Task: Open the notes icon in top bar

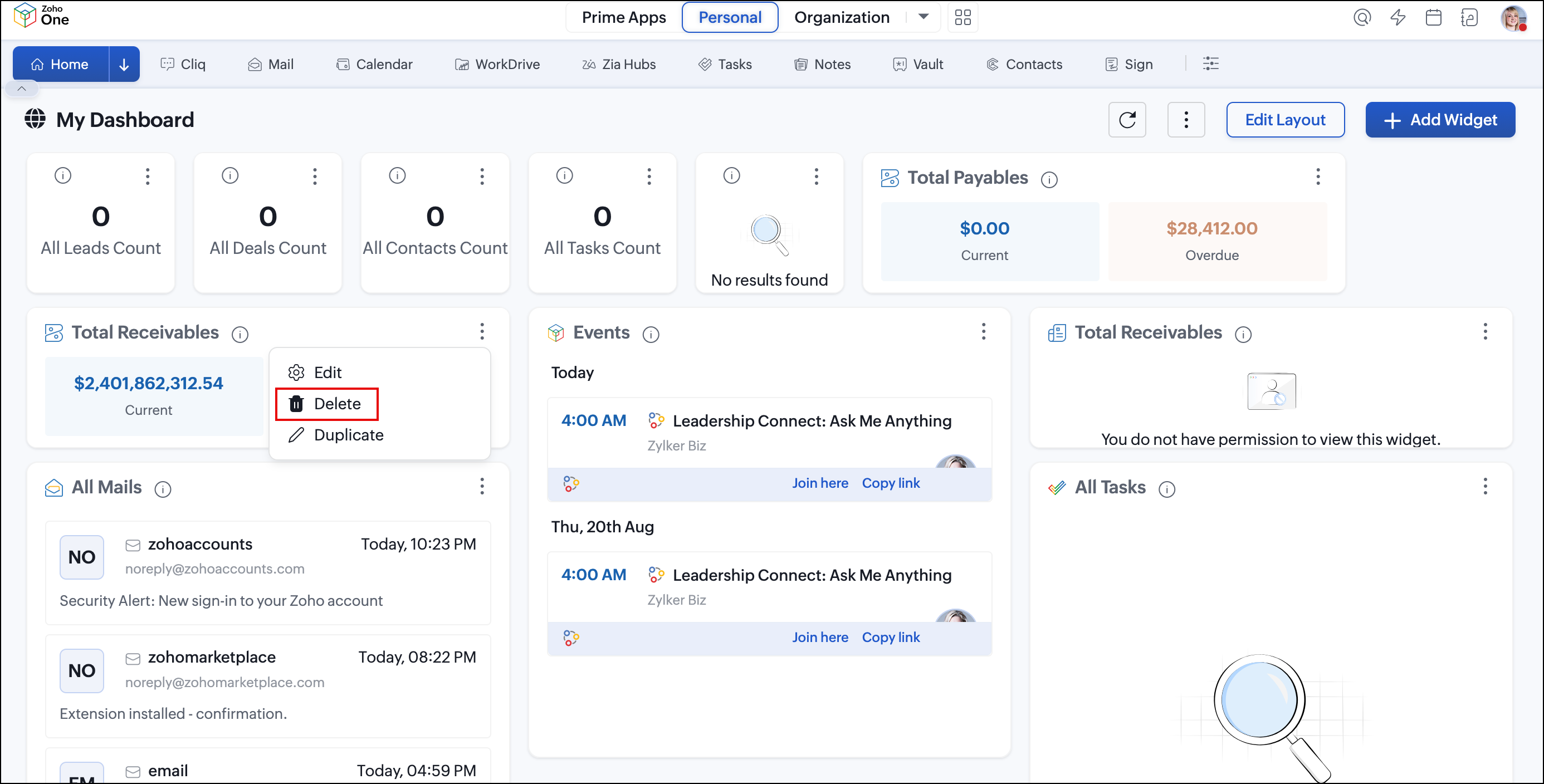Action: [1469, 17]
